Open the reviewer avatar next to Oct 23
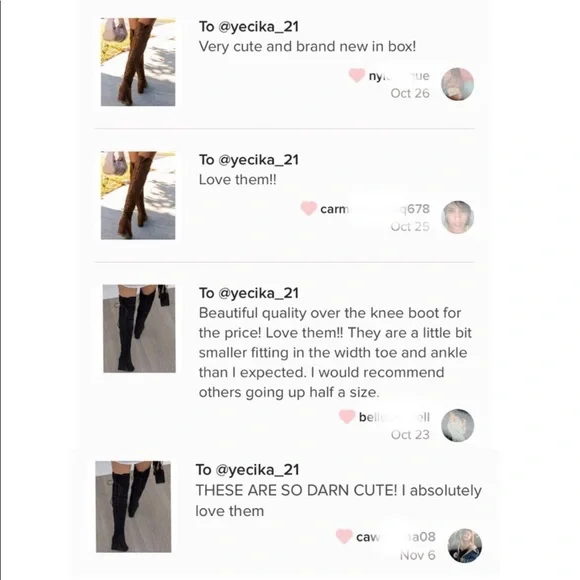 (x=458, y=425)
